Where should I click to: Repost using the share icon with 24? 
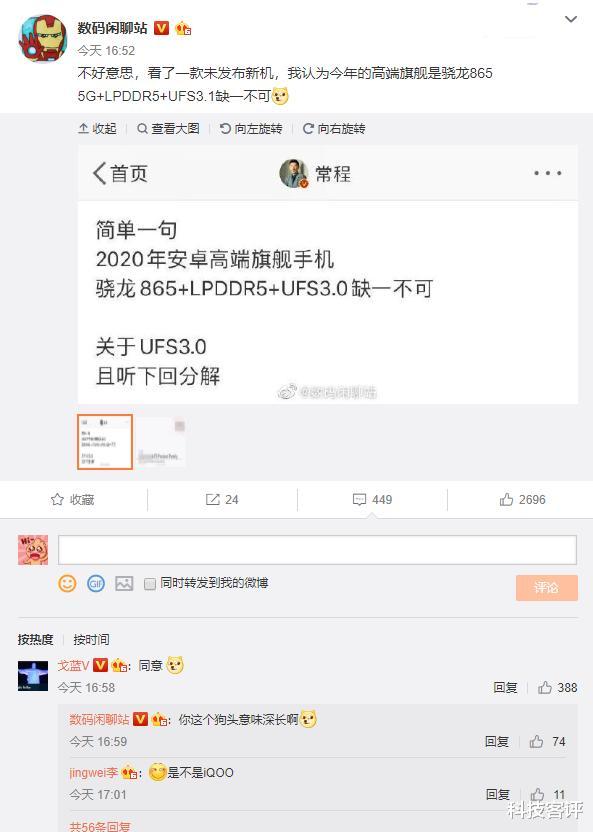[222, 500]
